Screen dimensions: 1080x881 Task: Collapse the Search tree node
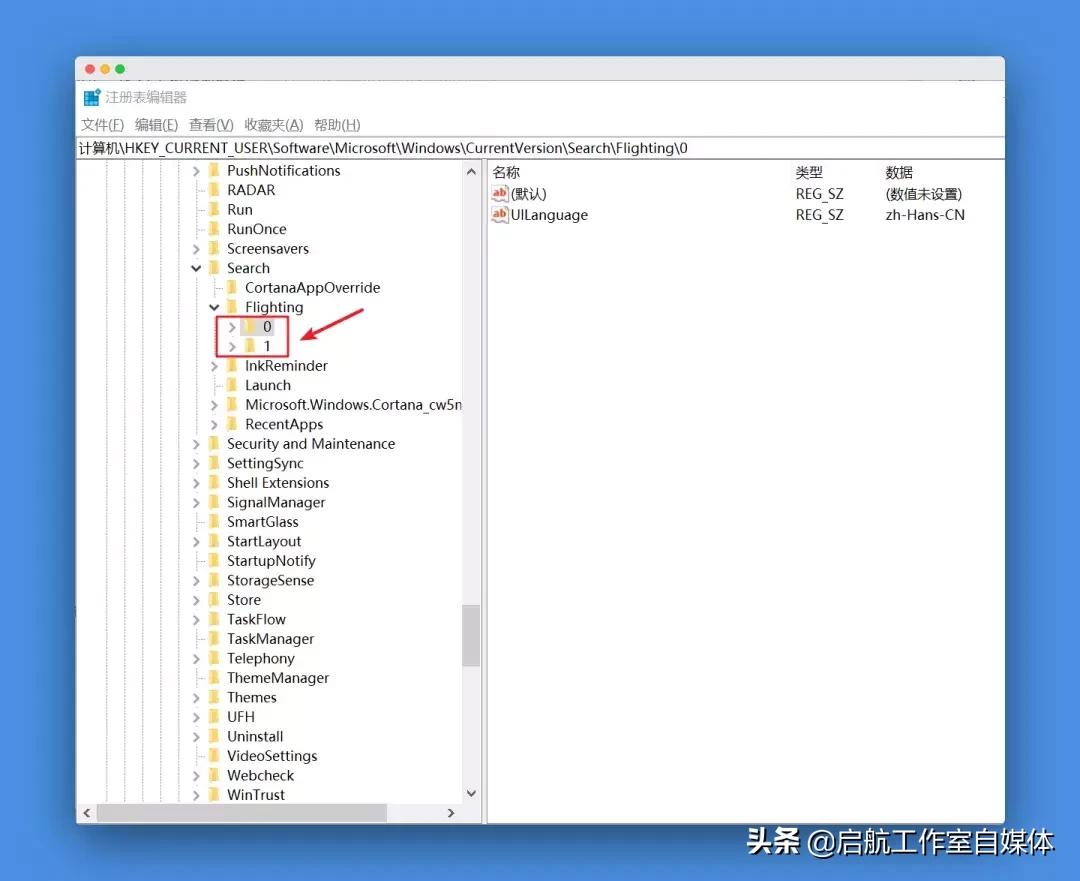(x=196, y=268)
